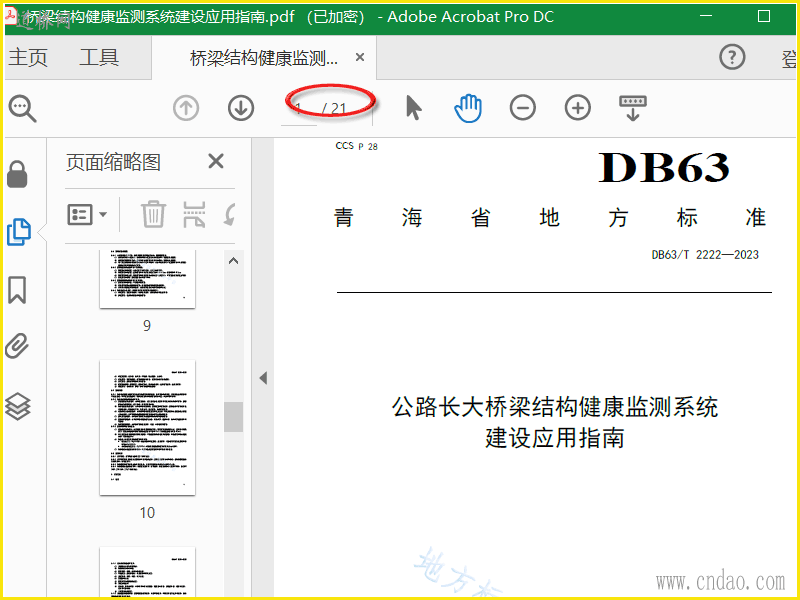This screenshot has width=800, height=600.
Task: Toggle the page thumbnails panel icon
Action: click(18, 232)
